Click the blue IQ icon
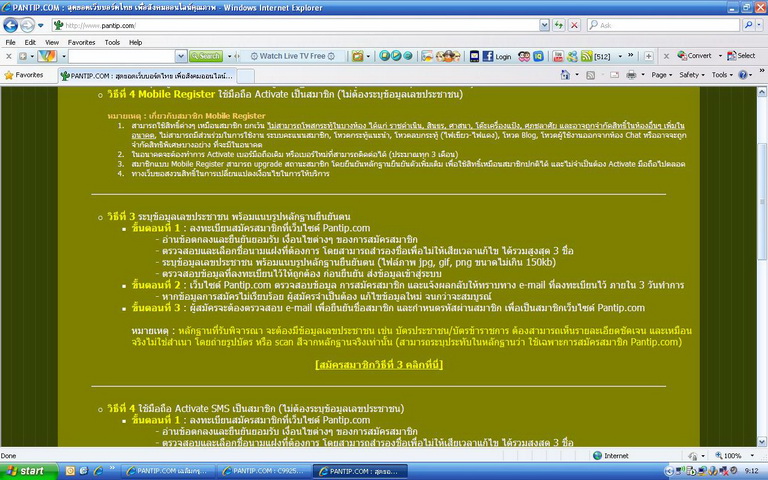 click(538, 56)
